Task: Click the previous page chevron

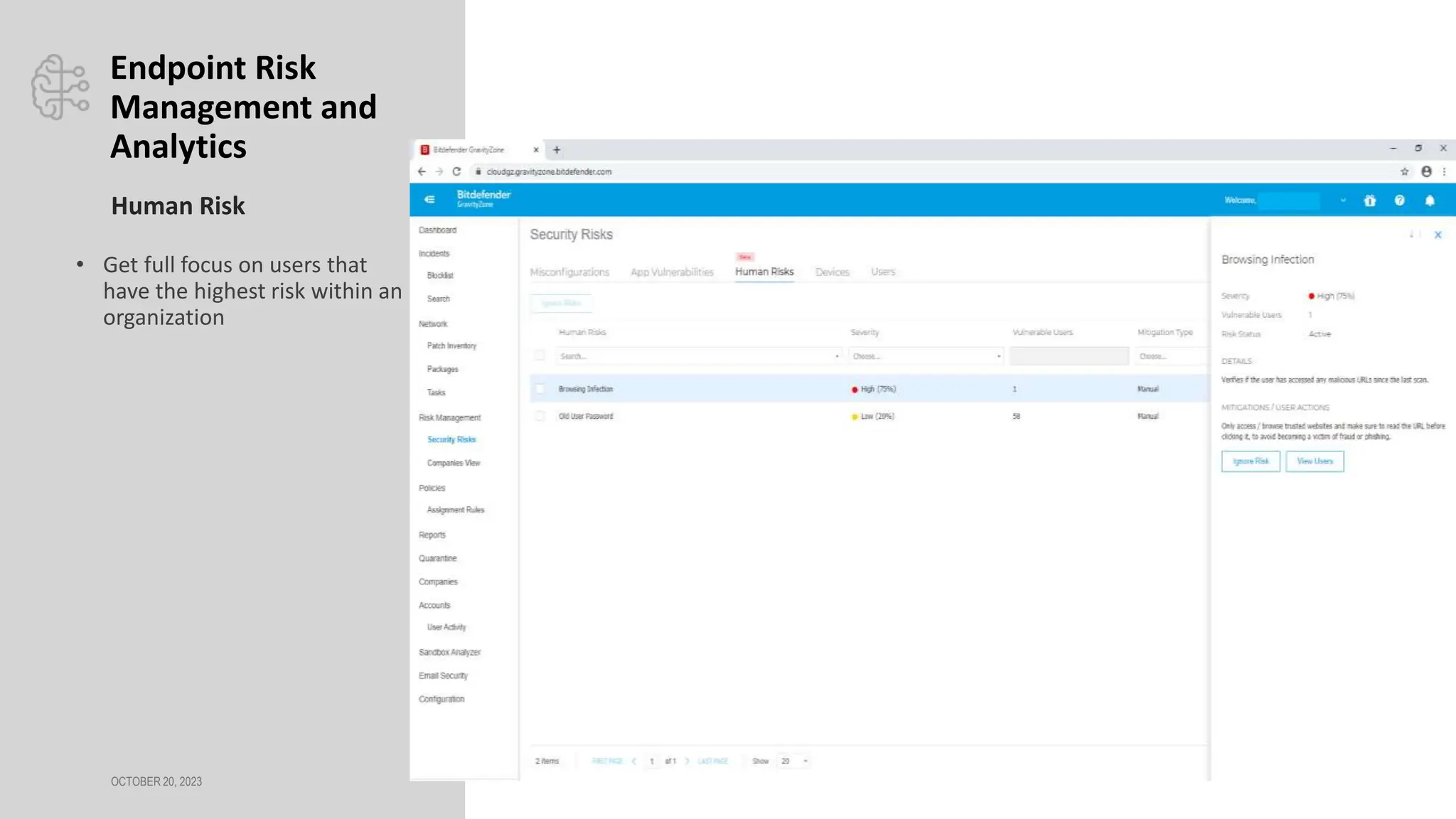Action: click(x=633, y=761)
